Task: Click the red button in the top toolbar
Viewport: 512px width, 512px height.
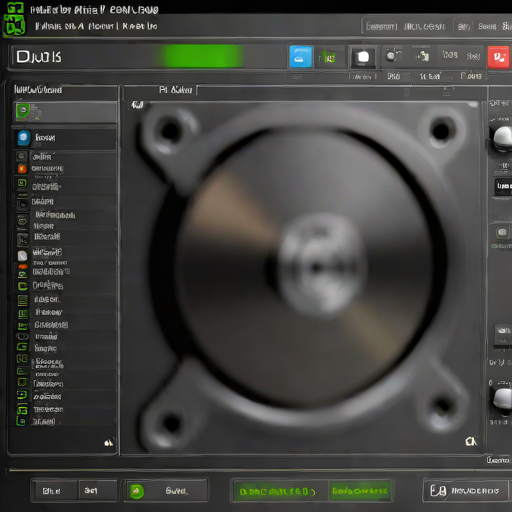Action: pyautogui.click(x=498, y=57)
